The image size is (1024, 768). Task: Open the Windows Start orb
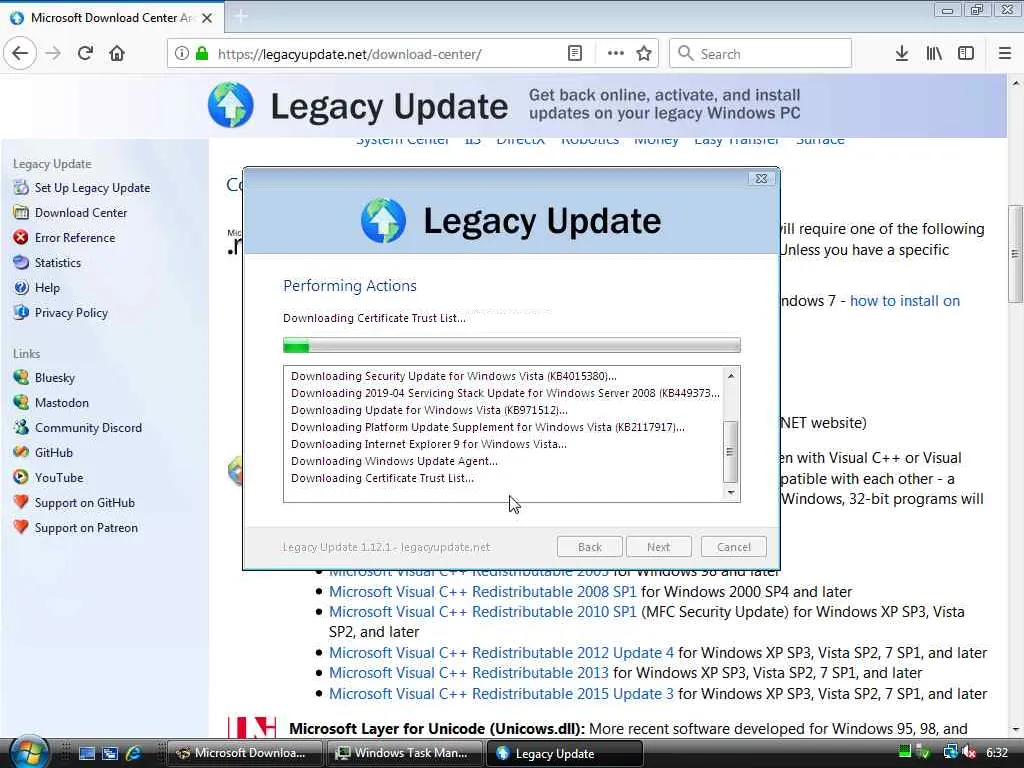[29, 751]
